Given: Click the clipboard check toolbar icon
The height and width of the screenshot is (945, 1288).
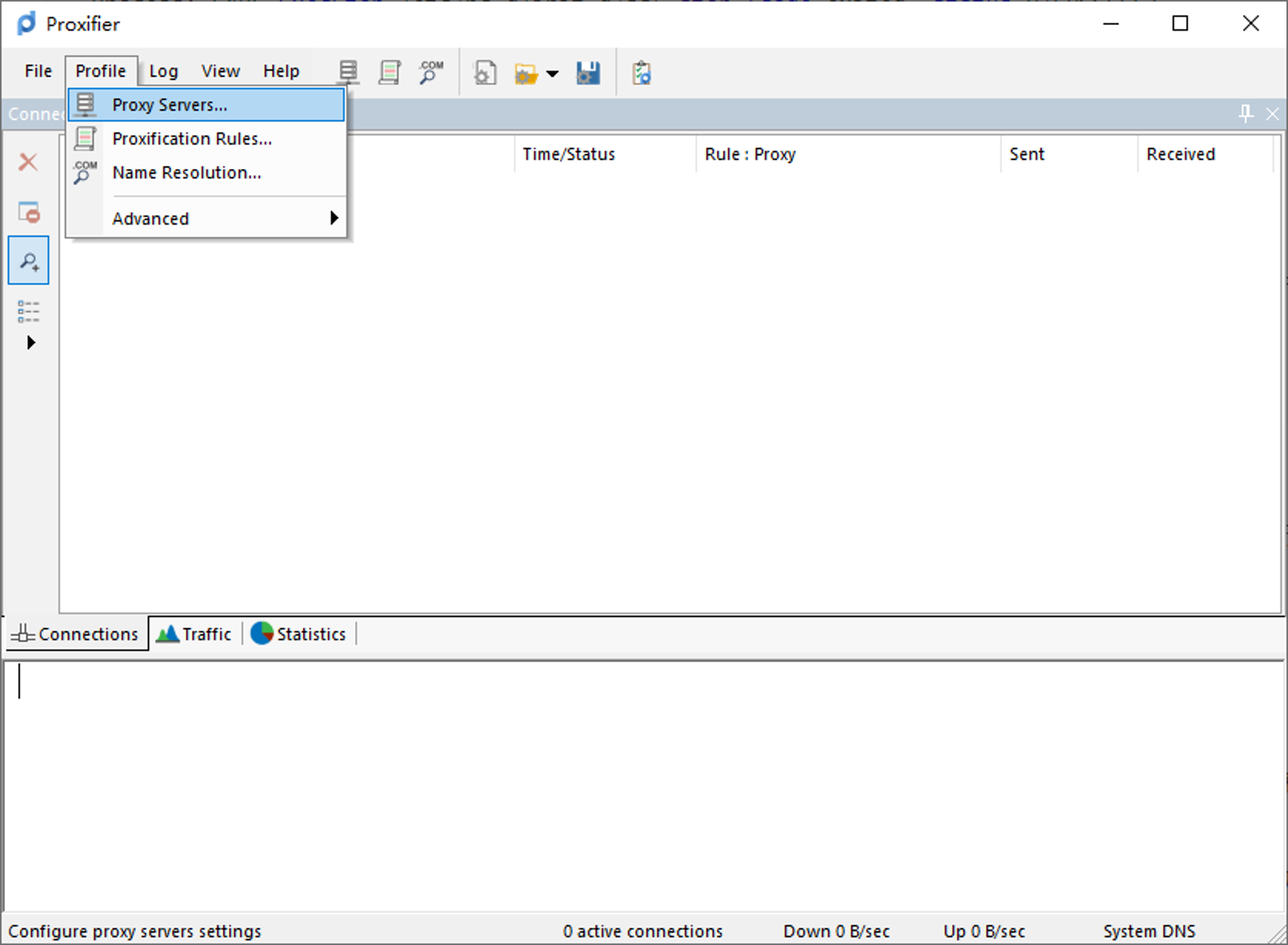Looking at the screenshot, I should click(x=641, y=73).
